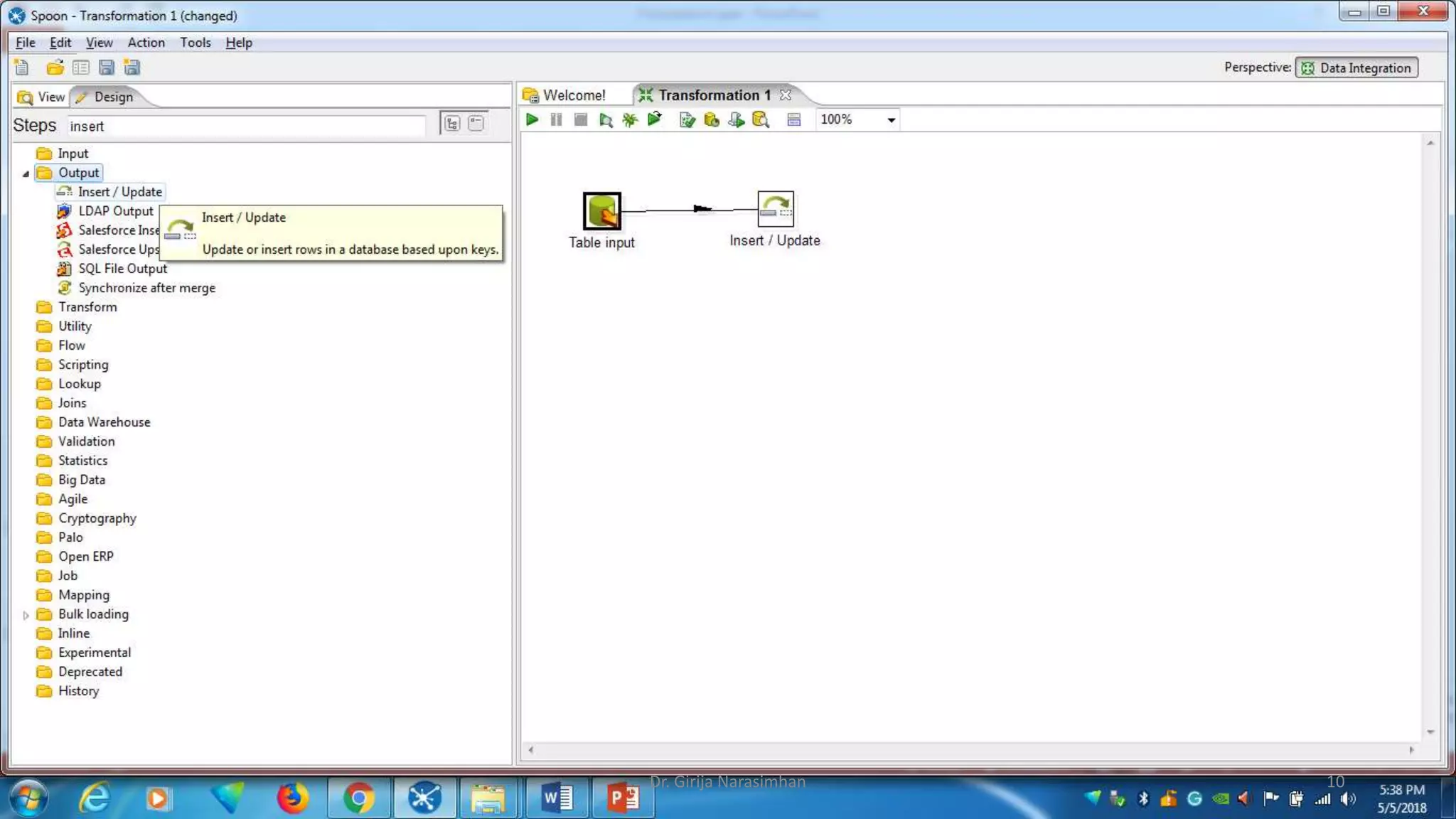Click the expand all tree button
The image size is (1456, 819).
click(x=452, y=124)
